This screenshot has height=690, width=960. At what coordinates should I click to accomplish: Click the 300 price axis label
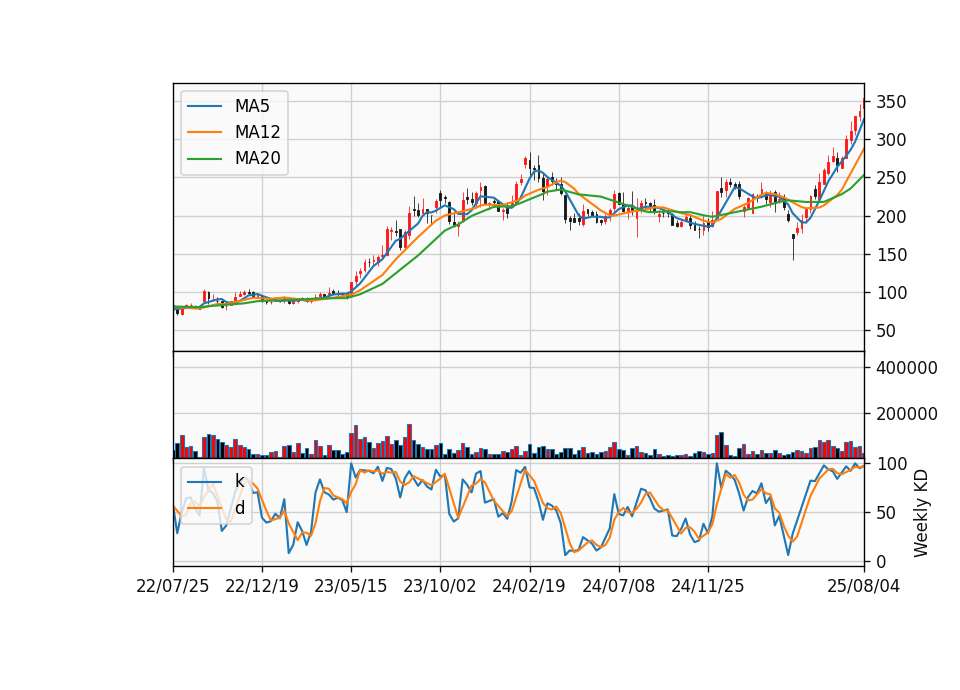891,140
